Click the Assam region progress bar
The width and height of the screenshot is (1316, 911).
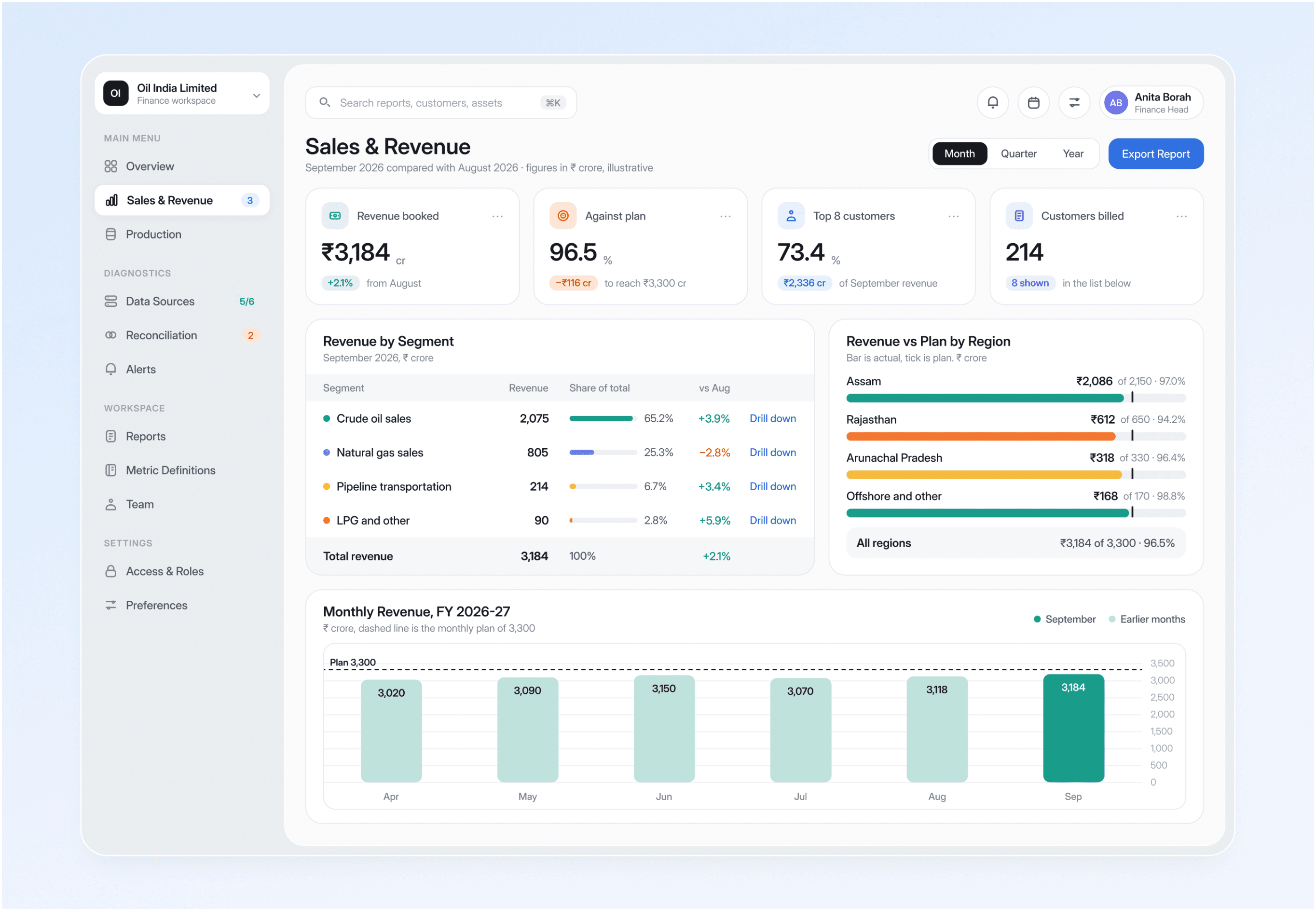[1016, 398]
